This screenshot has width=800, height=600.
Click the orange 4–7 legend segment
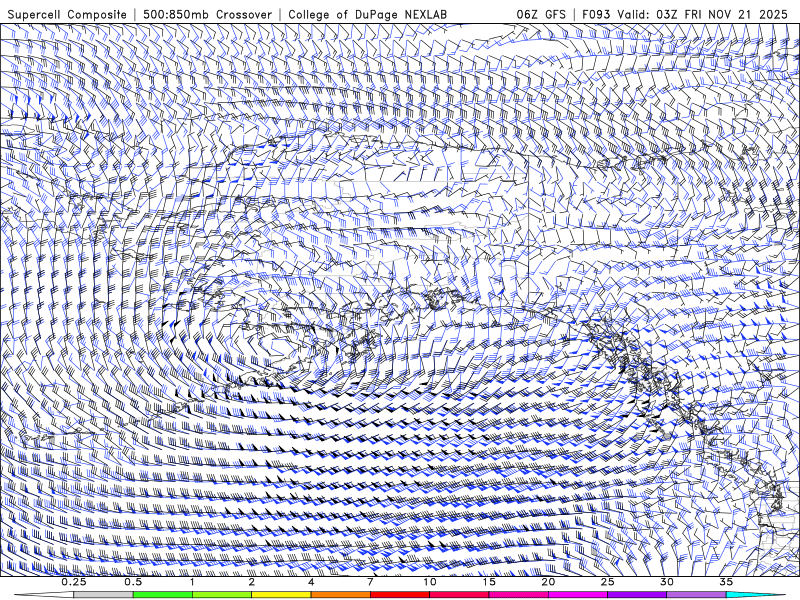click(x=340, y=595)
